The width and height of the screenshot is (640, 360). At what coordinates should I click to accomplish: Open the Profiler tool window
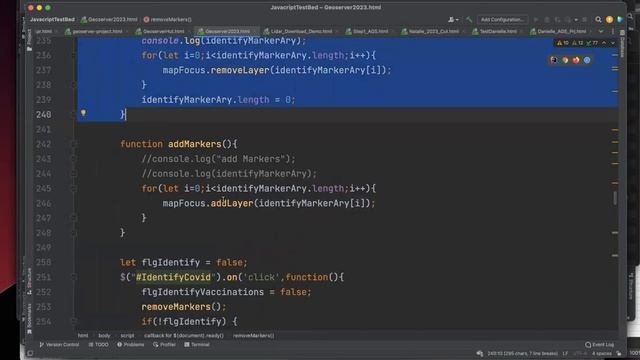pos(164,344)
